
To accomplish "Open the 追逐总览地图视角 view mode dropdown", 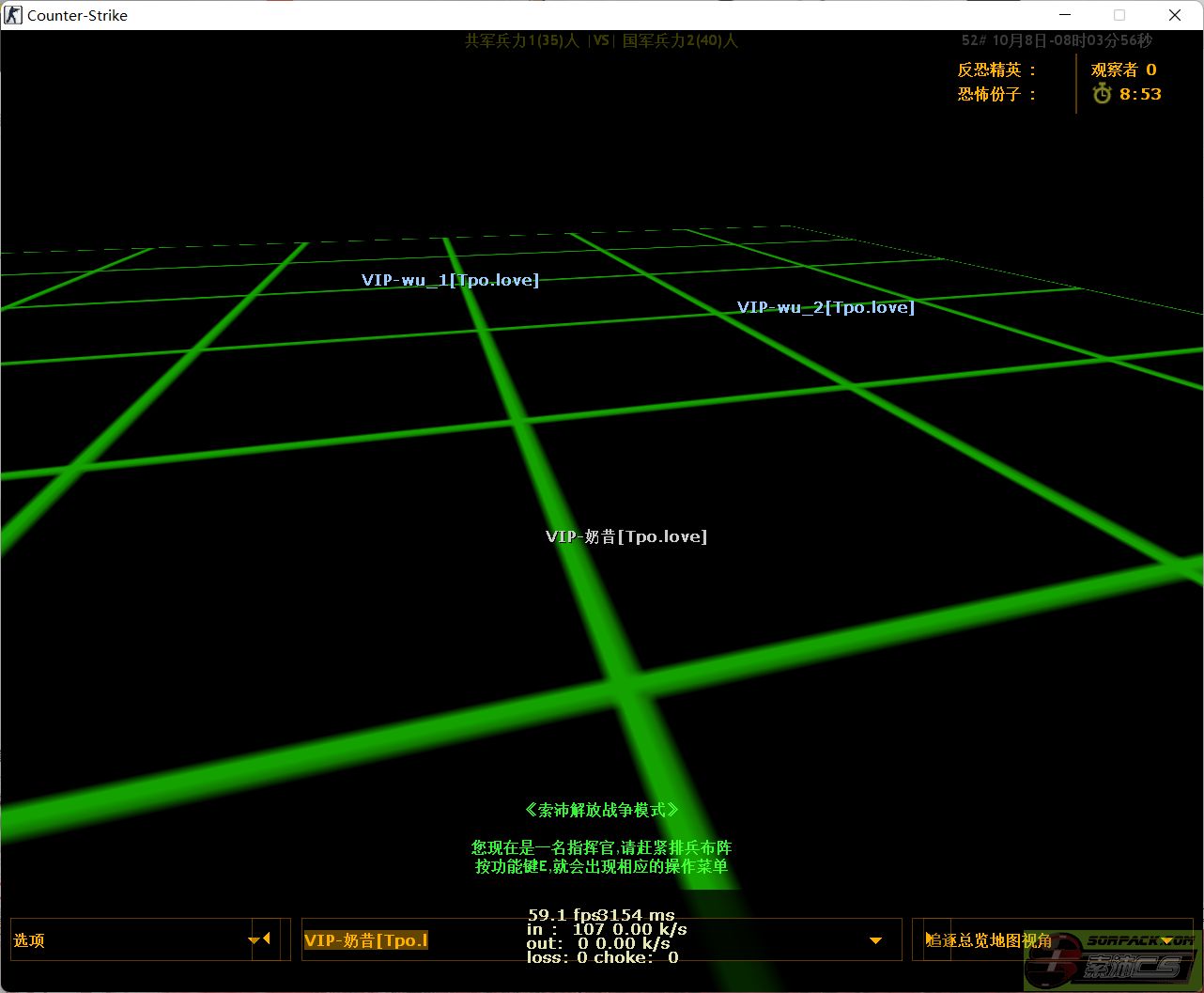I will 1052,939.
